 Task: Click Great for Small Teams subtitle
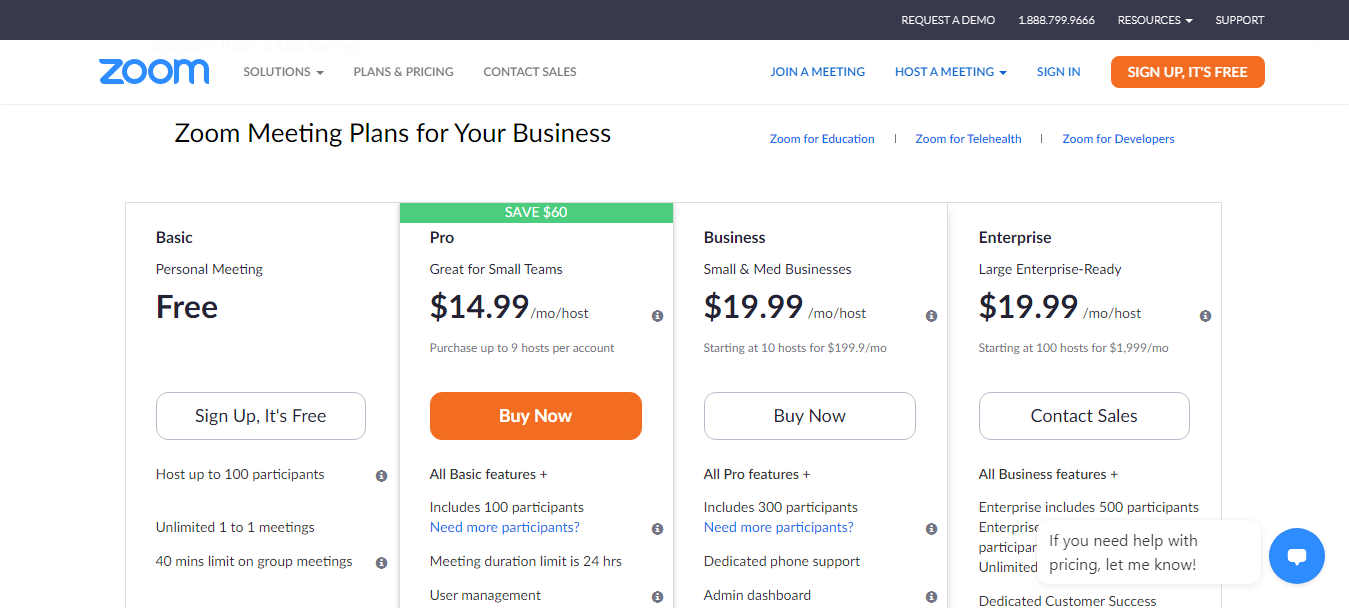[x=496, y=269]
